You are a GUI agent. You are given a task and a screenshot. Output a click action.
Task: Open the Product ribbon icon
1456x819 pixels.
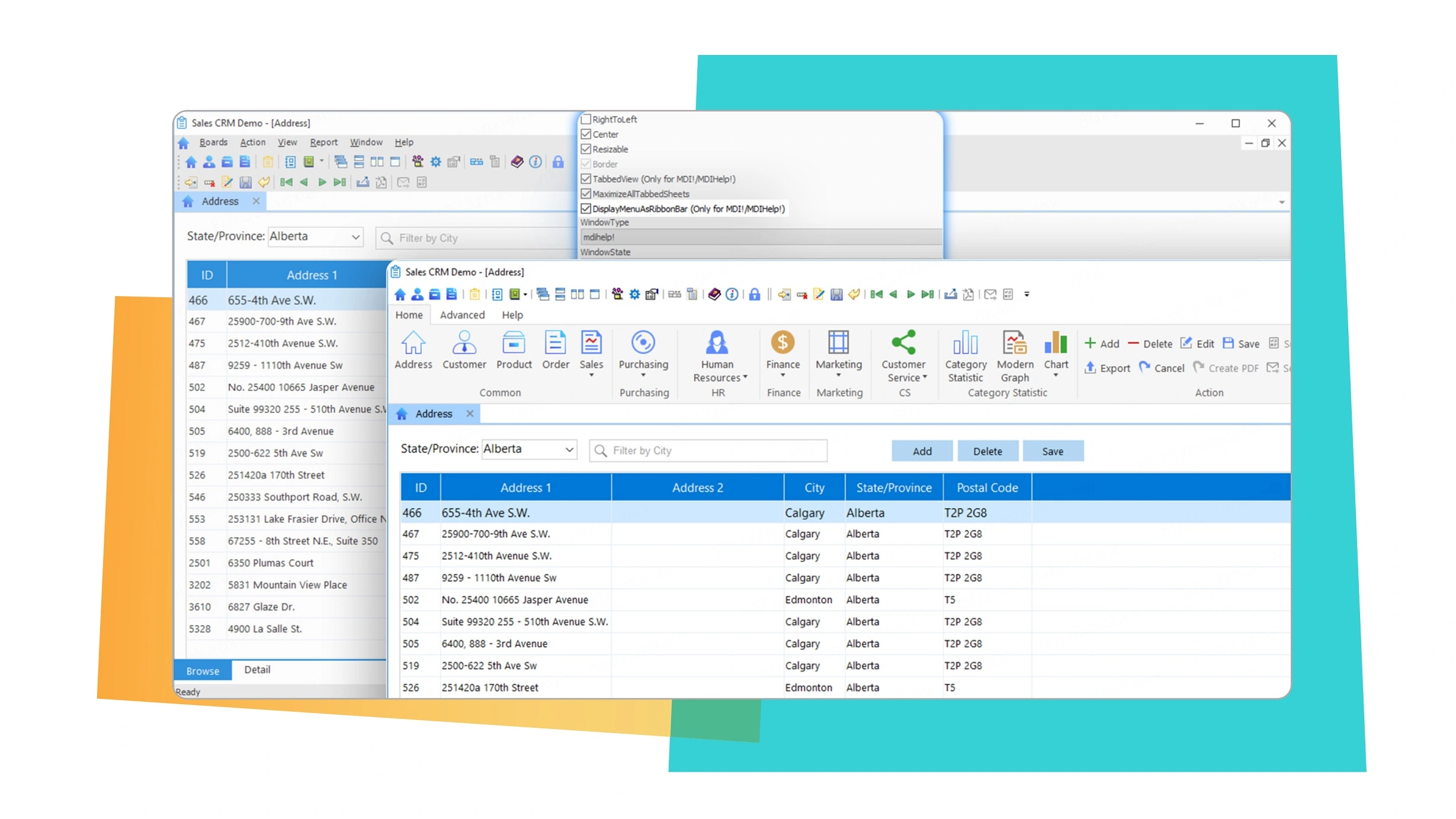(514, 350)
